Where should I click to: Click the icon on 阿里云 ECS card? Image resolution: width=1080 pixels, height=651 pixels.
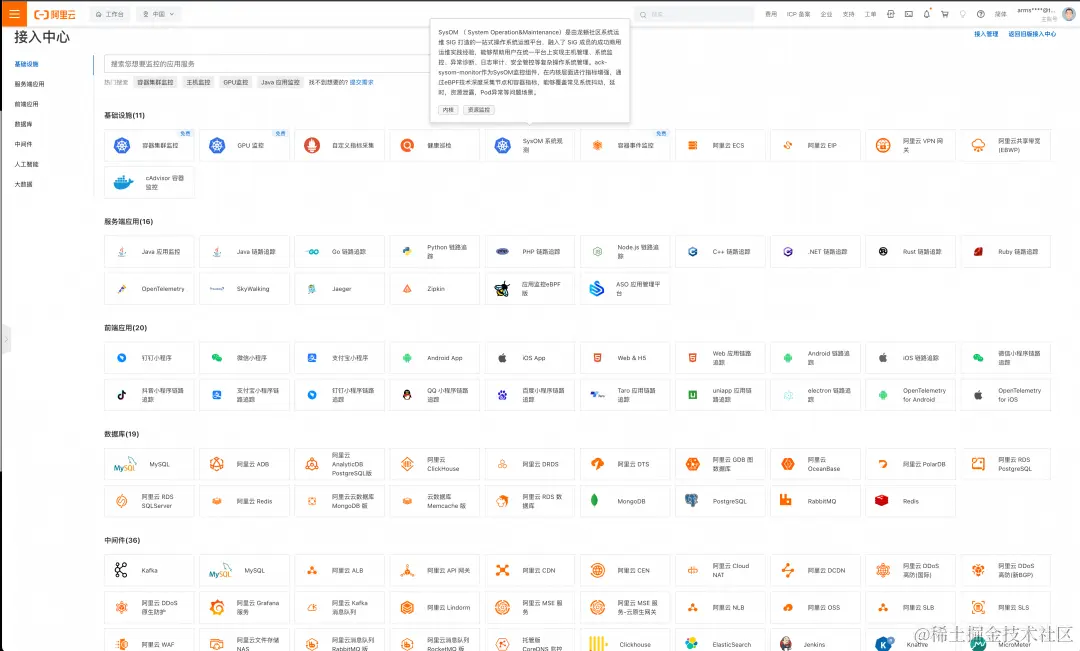(x=692, y=145)
